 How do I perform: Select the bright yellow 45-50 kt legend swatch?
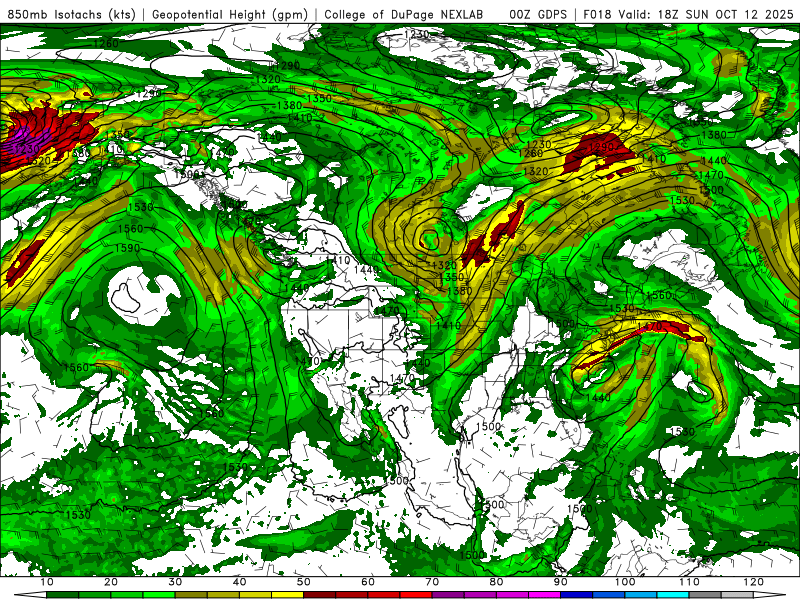[x=287, y=595]
